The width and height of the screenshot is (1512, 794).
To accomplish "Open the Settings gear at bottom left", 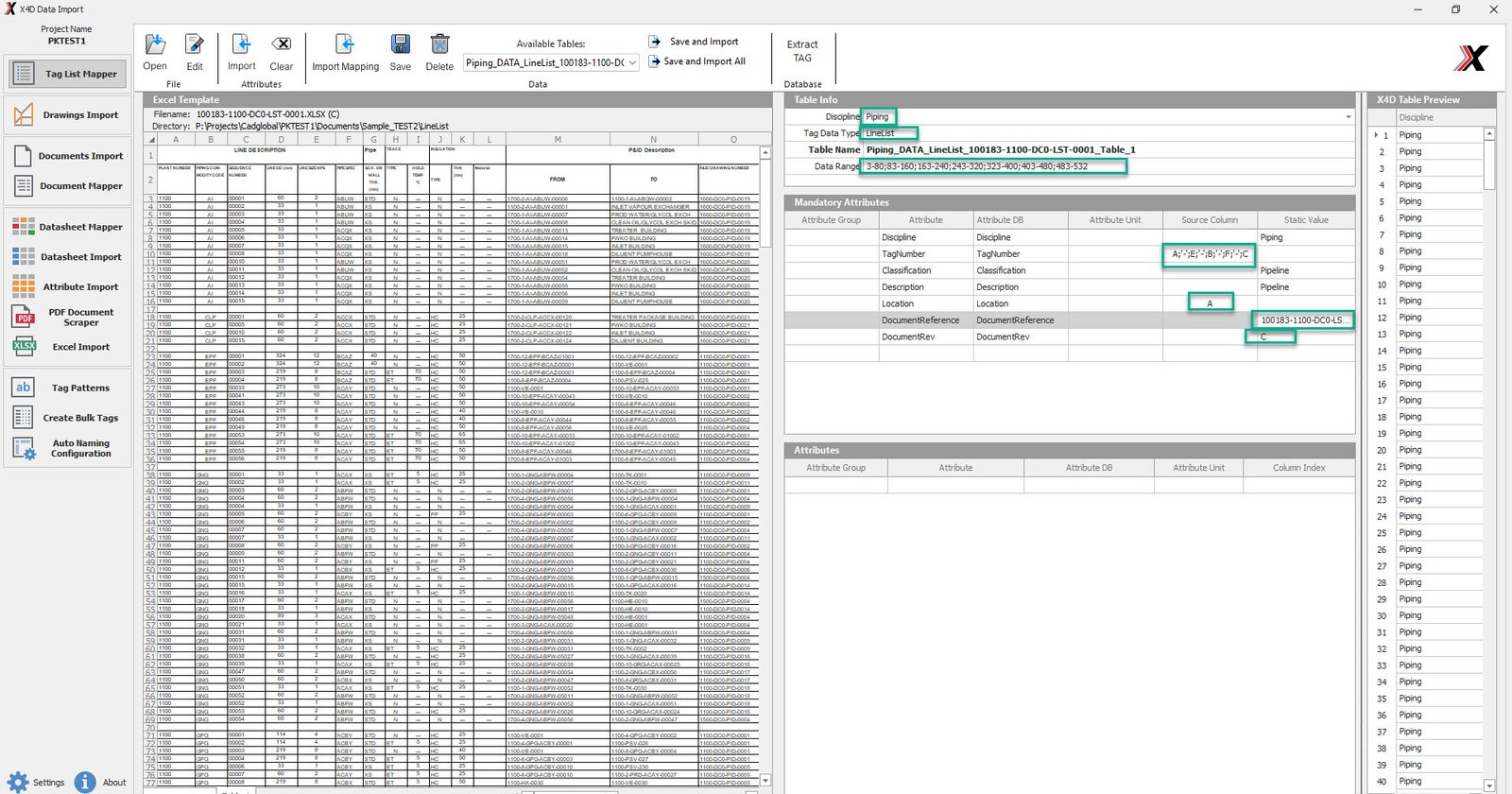I will [x=19, y=782].
